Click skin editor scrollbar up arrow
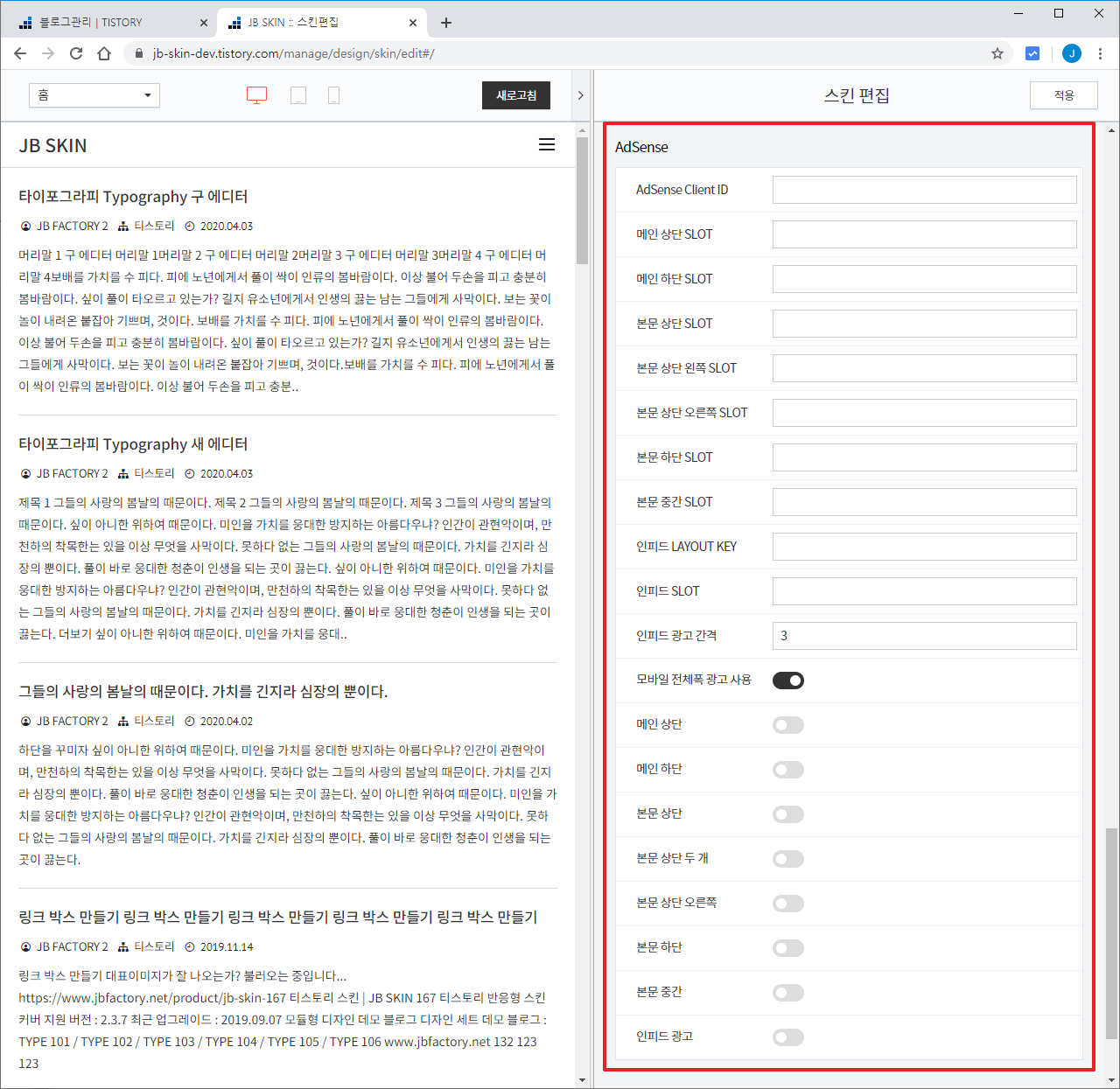Viewport: 1120px width, 1089px height. (1111, 129)
